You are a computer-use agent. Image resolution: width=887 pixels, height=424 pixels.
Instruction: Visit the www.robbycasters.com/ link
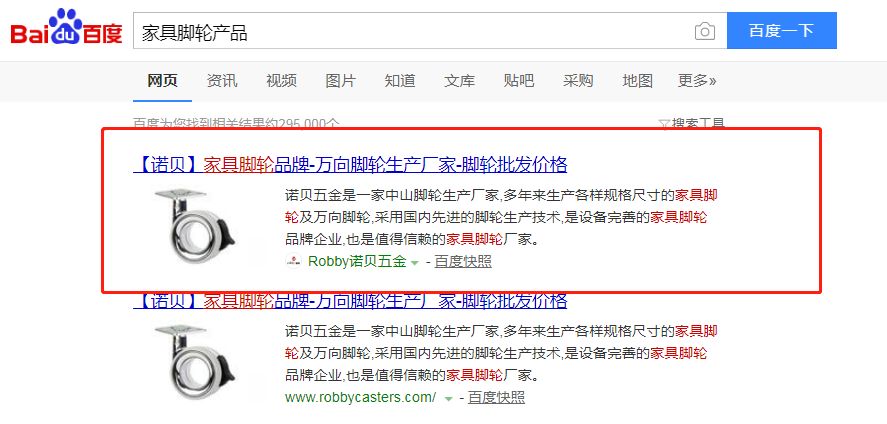point(360,397)
